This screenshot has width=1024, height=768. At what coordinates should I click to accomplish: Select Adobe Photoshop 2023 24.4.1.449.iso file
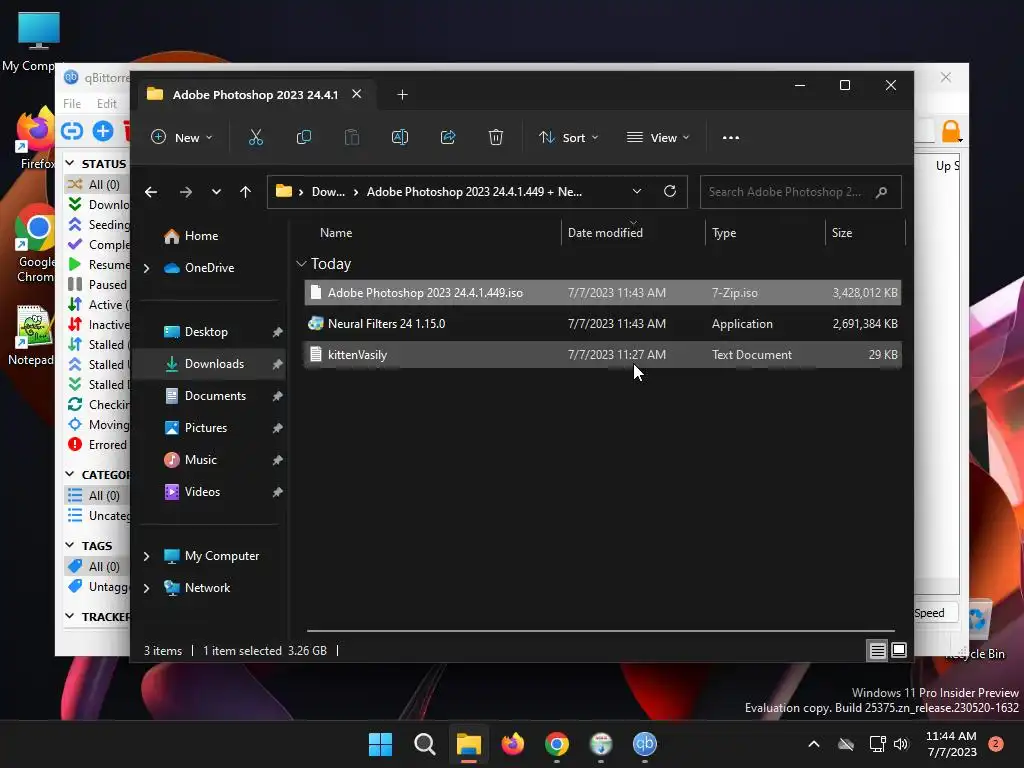602,293
